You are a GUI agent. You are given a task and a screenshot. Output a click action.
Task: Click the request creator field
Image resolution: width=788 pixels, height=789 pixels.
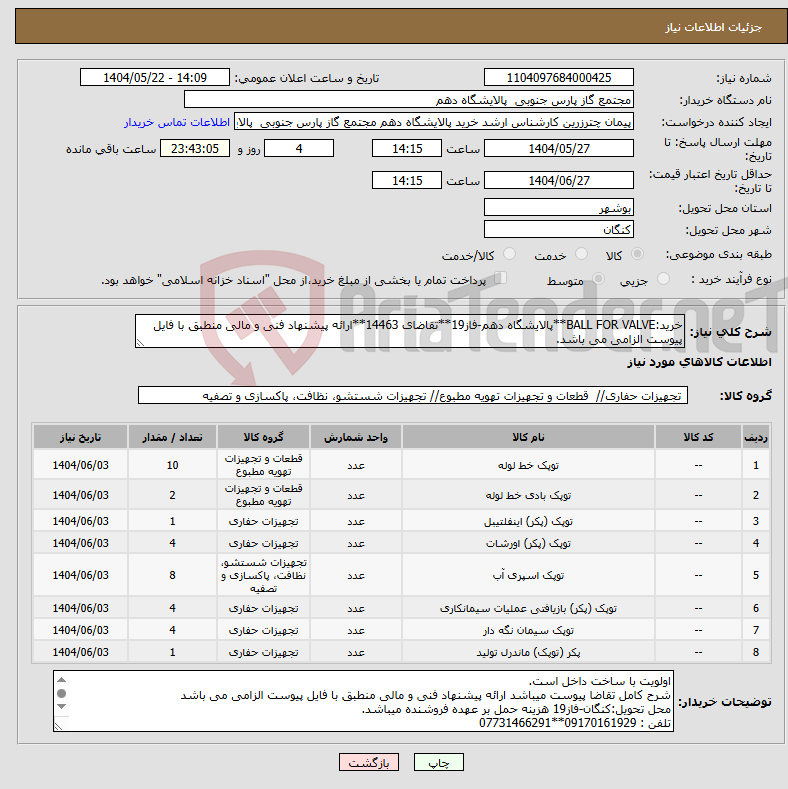pyautogui.click(x=434, y=122)
